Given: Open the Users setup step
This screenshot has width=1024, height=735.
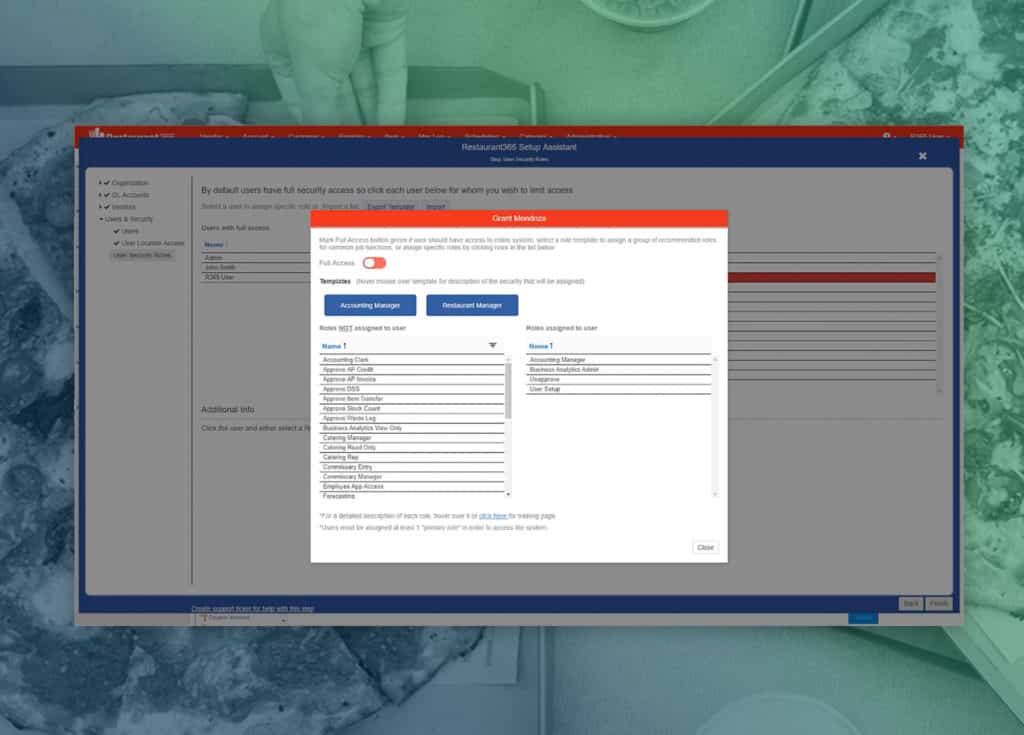Looking at the screenshot, I should pos(130,231).
